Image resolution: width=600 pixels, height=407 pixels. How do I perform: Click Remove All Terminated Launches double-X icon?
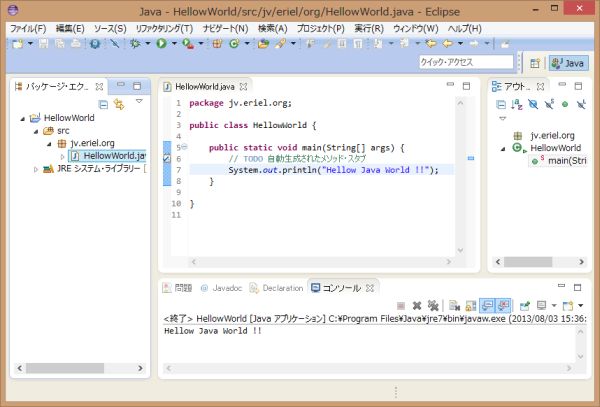pos(433,305)
